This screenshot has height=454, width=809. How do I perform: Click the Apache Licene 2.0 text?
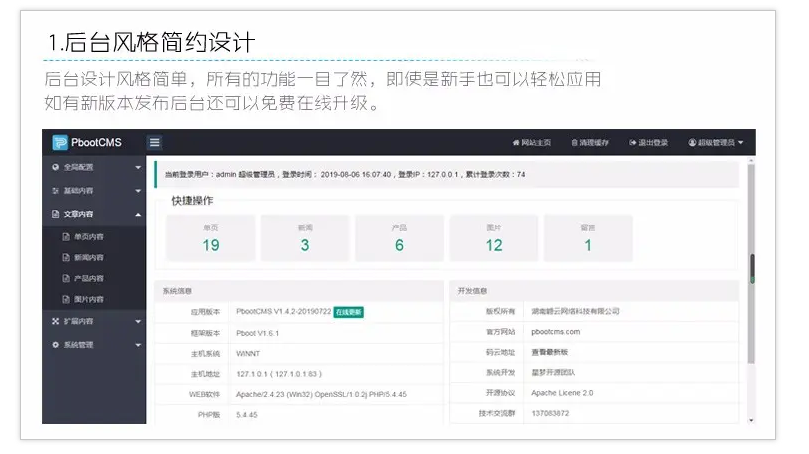coord(562,393)
